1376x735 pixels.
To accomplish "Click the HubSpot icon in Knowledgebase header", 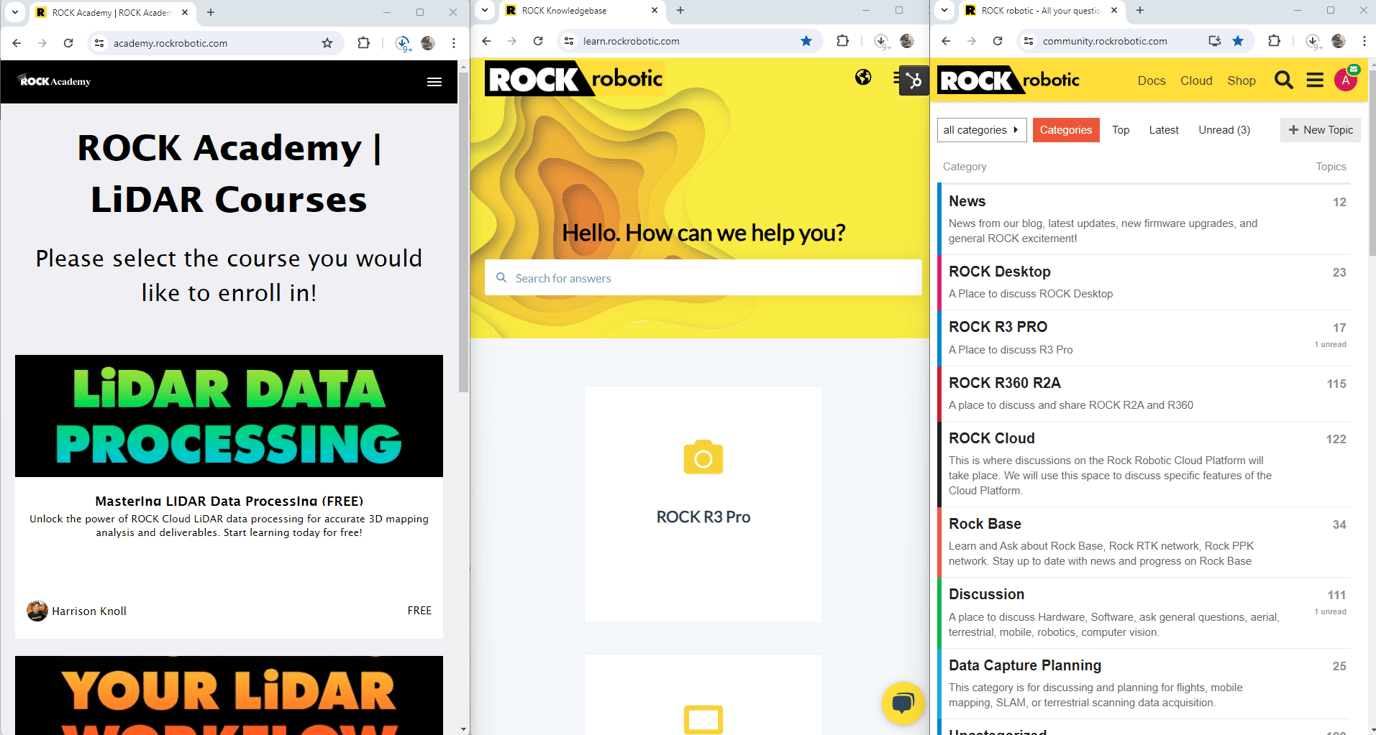I will tap(914, 81).
